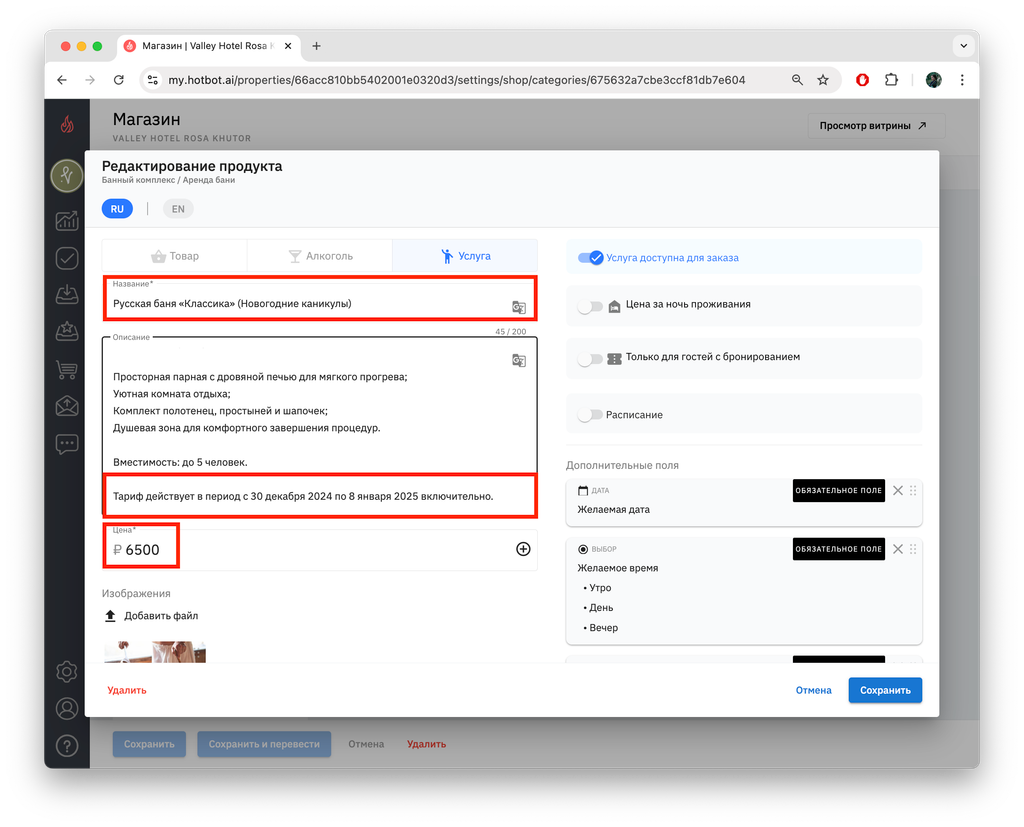The height and width of the screenshot is (827, 1024).
Task: Remove the Желаемая дата field with X
Action: pyautogui.click(x=898, y=491)
